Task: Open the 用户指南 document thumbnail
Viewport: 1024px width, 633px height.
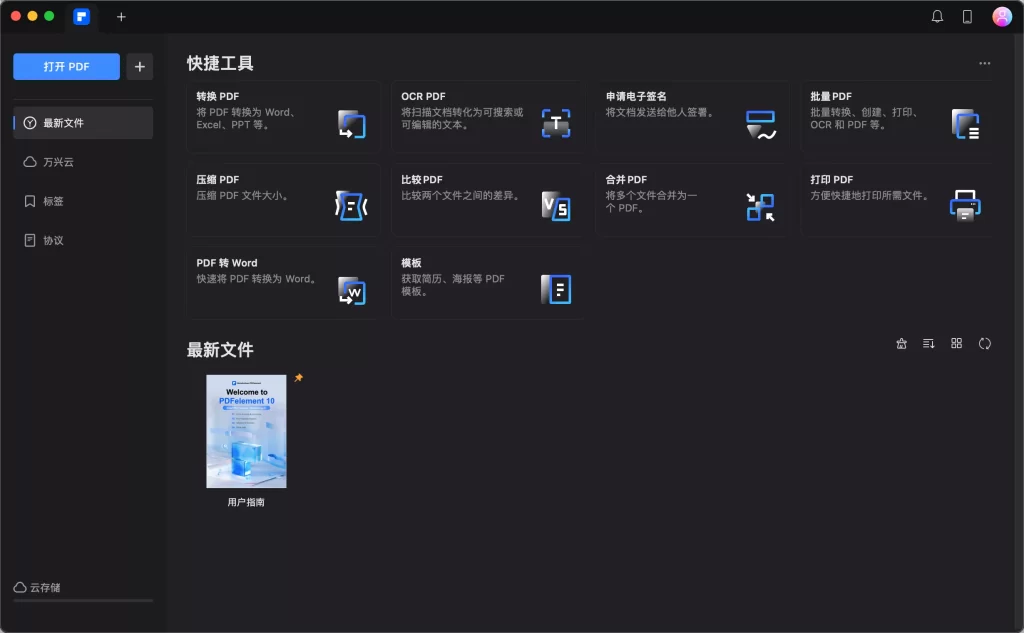Action: coord(246,432)
